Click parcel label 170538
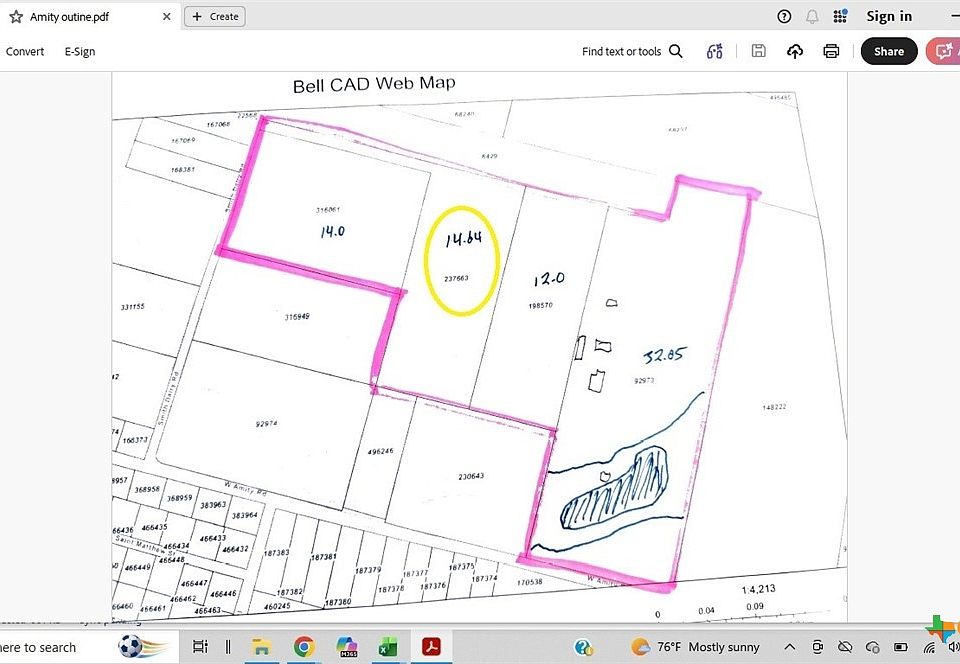This screenshot has height=664, width=960. 529,582
